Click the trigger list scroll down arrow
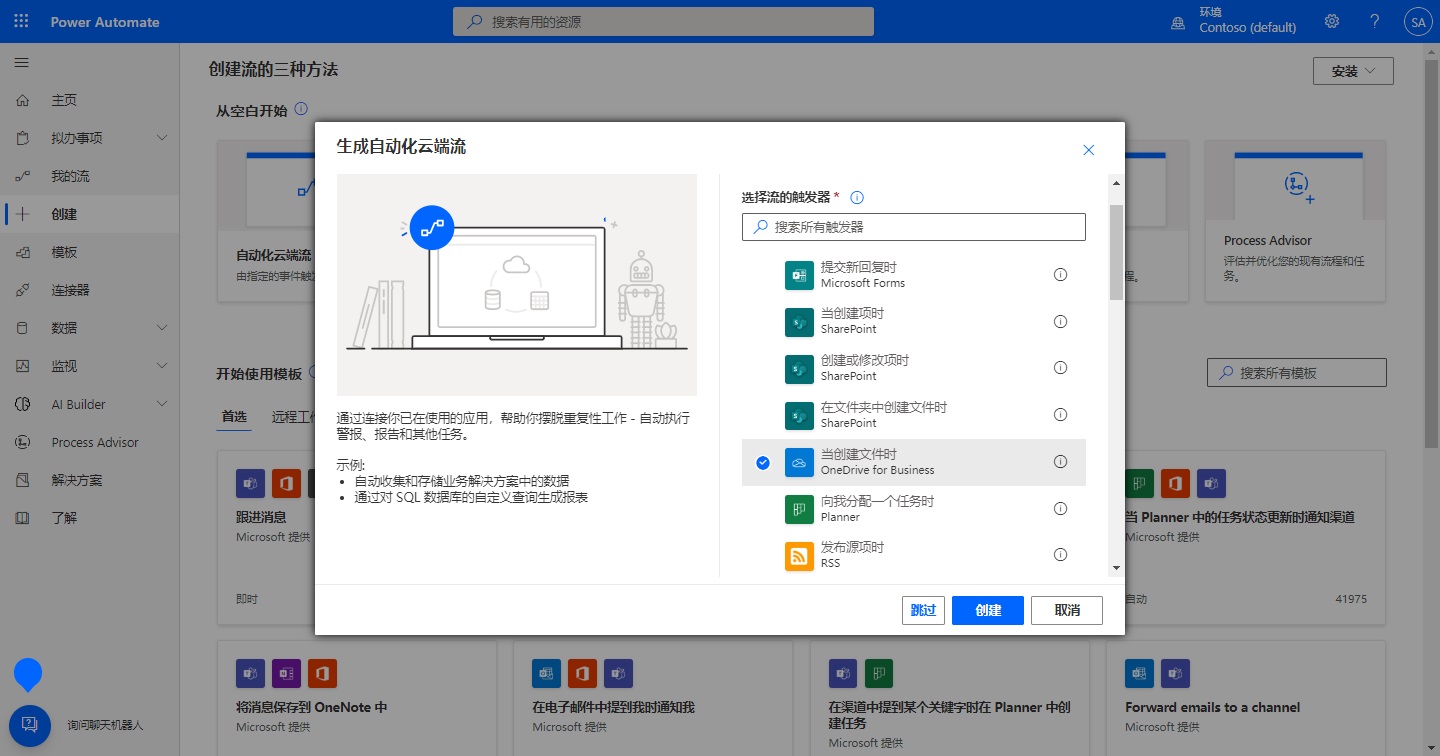 click(x=1116, y=568)
